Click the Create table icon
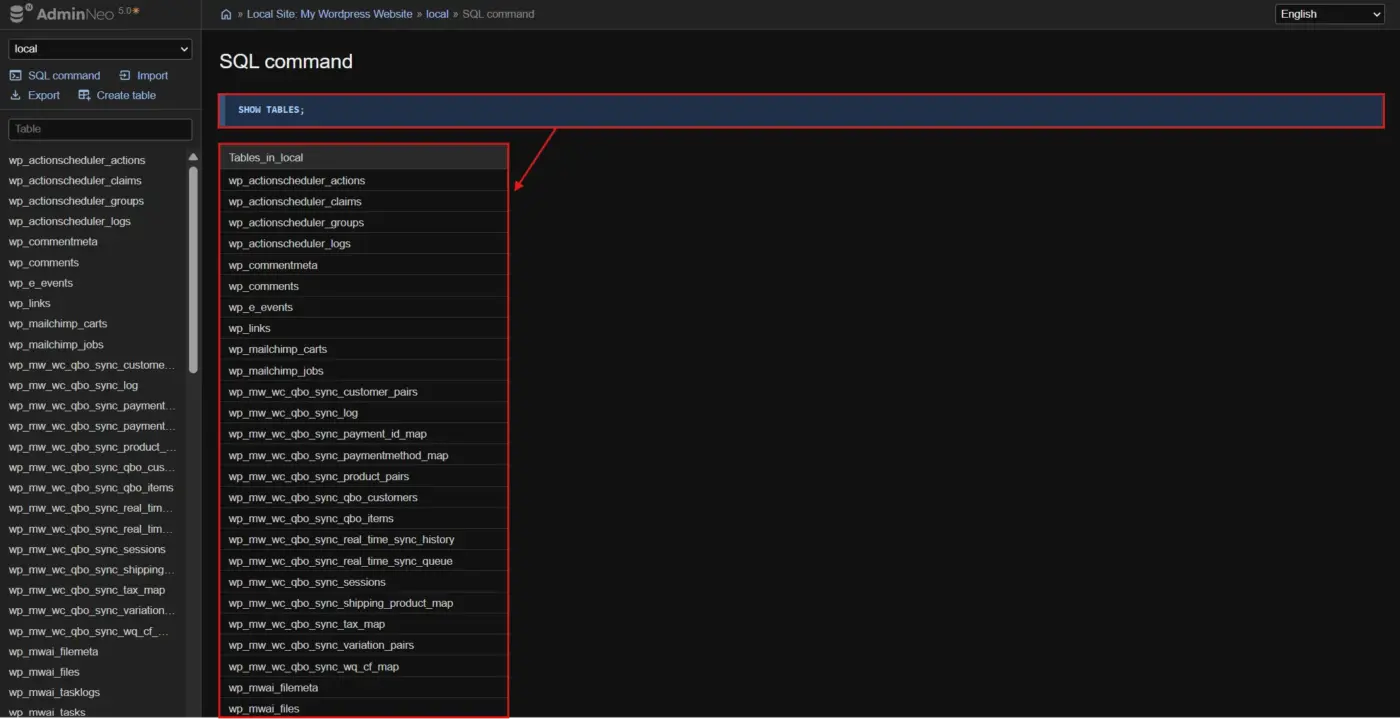Viewport: 1400px width, 719px height. pos(85,96)
